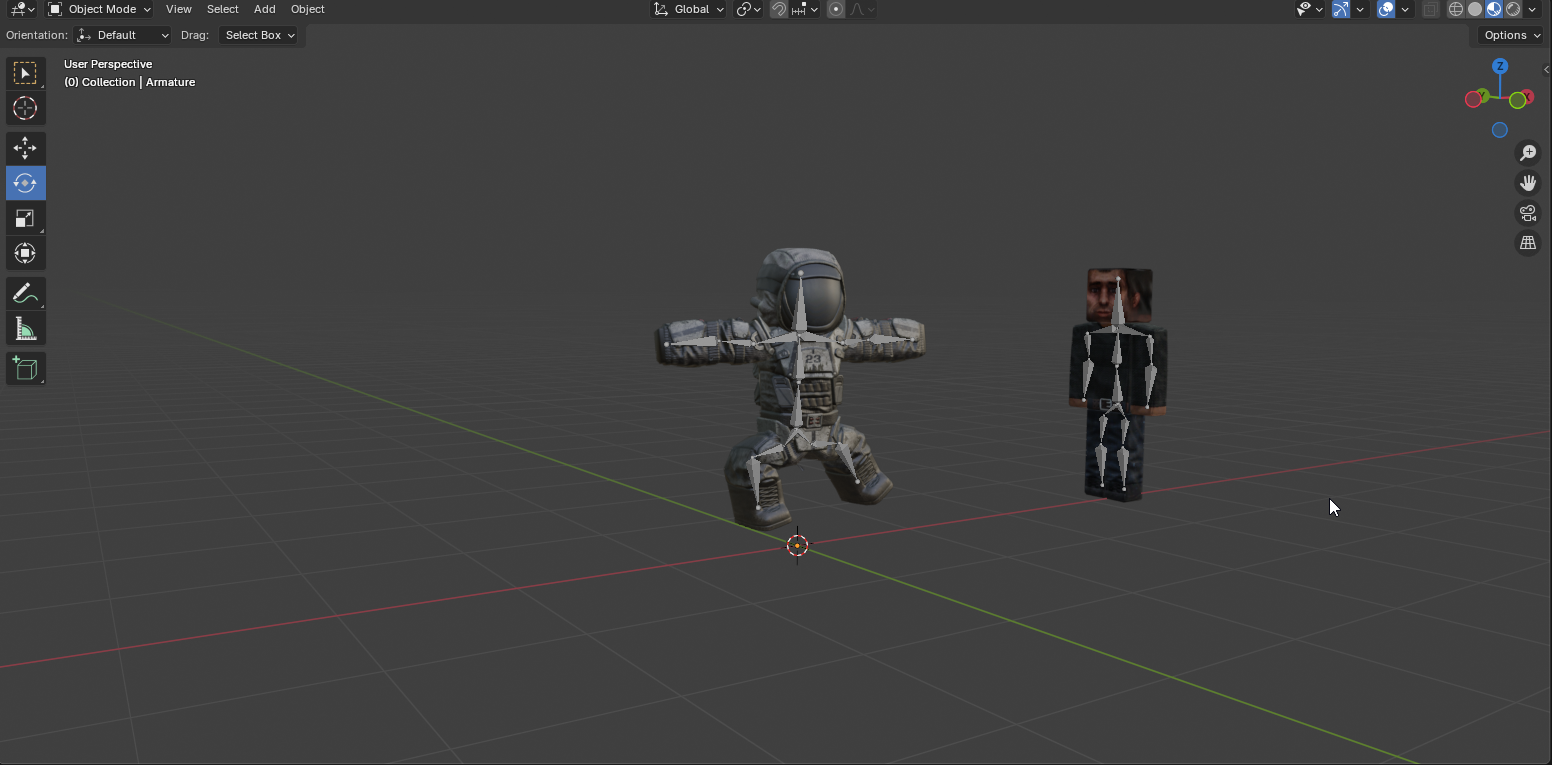Toggle the camera view button
Image resolution: width=1552 pixels, height=765 pixels.
click(x=1528, y=213)
